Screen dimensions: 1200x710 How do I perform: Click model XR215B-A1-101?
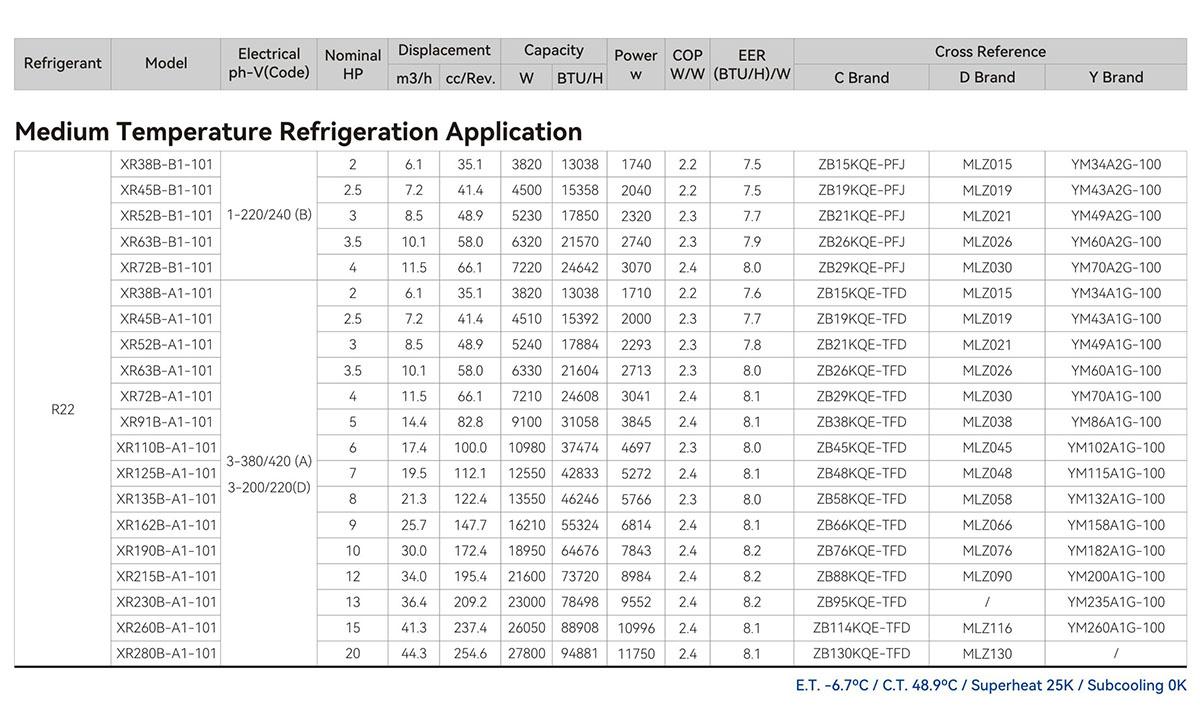[x=166, y=577]
